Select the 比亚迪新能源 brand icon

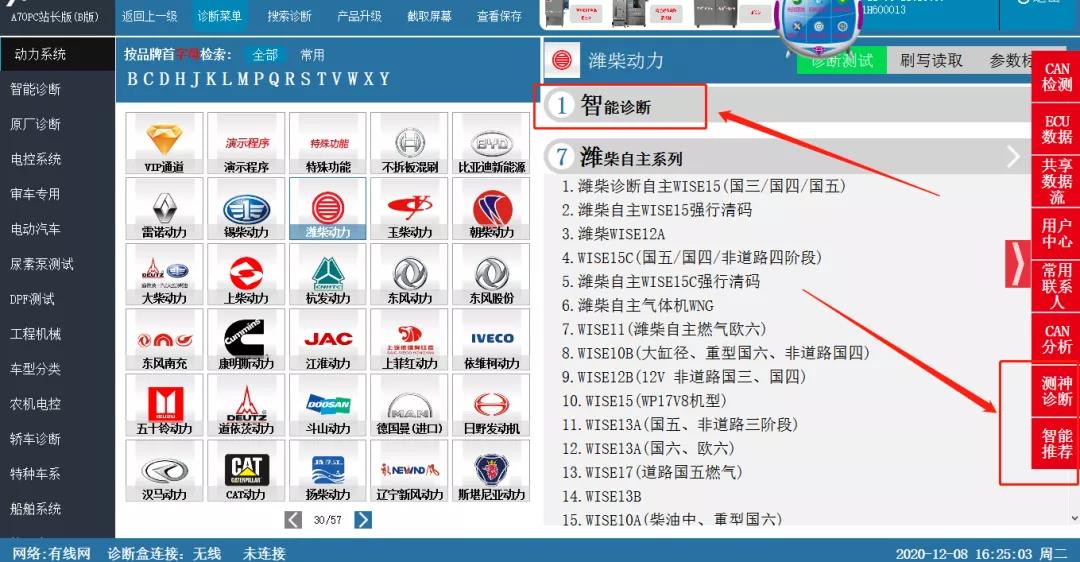pyautogui.click(x=491, y=143)
